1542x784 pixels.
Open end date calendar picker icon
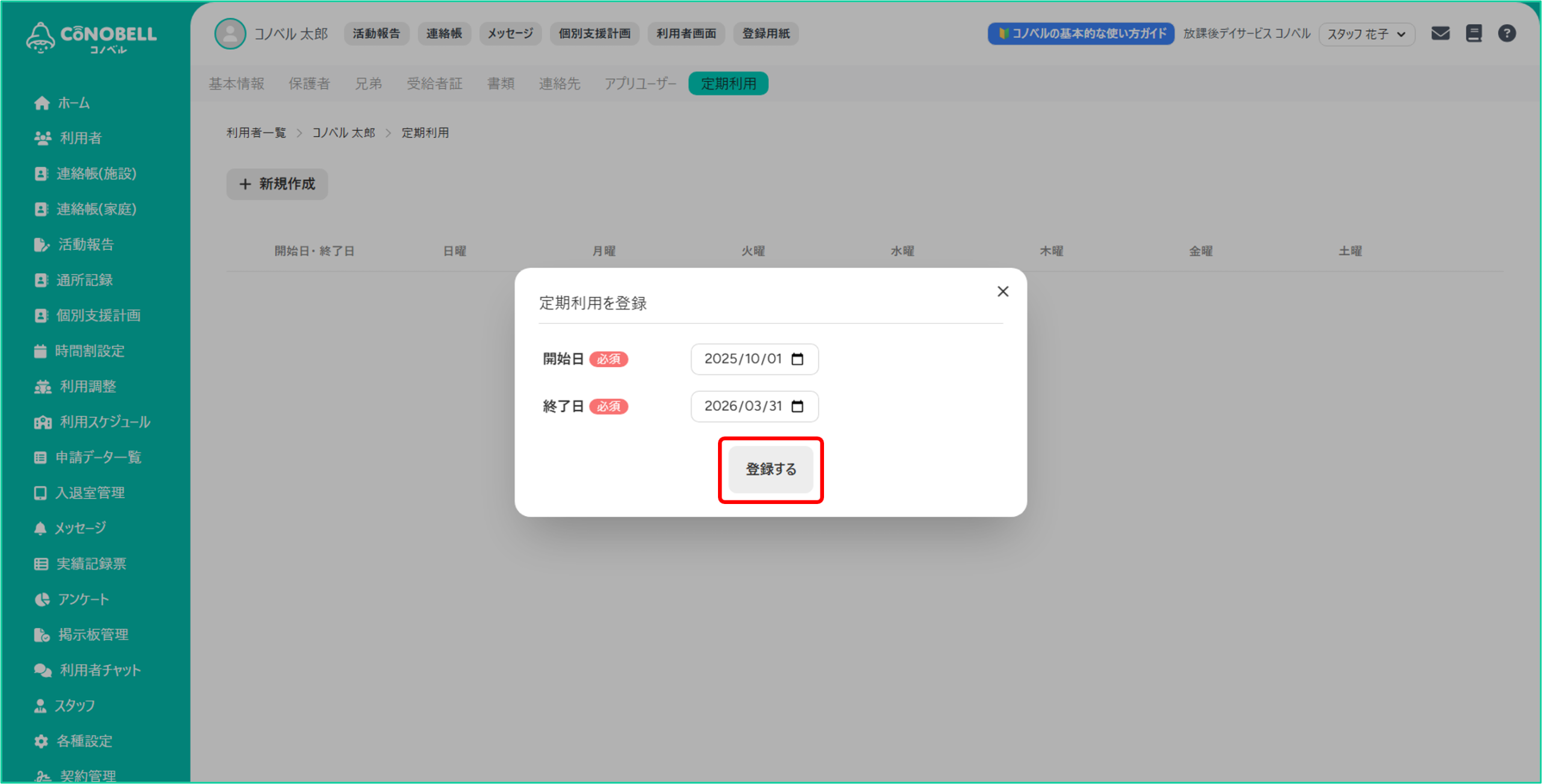point(798,406)
